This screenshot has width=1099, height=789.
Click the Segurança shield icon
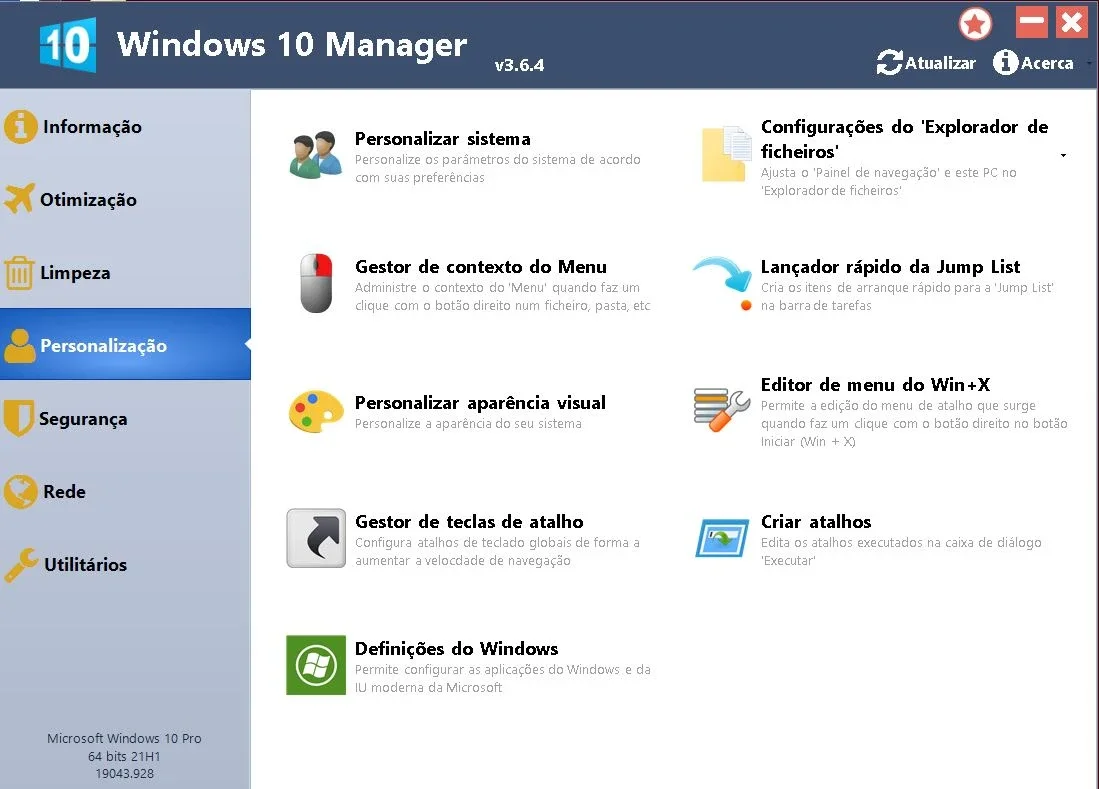[18, 418]
